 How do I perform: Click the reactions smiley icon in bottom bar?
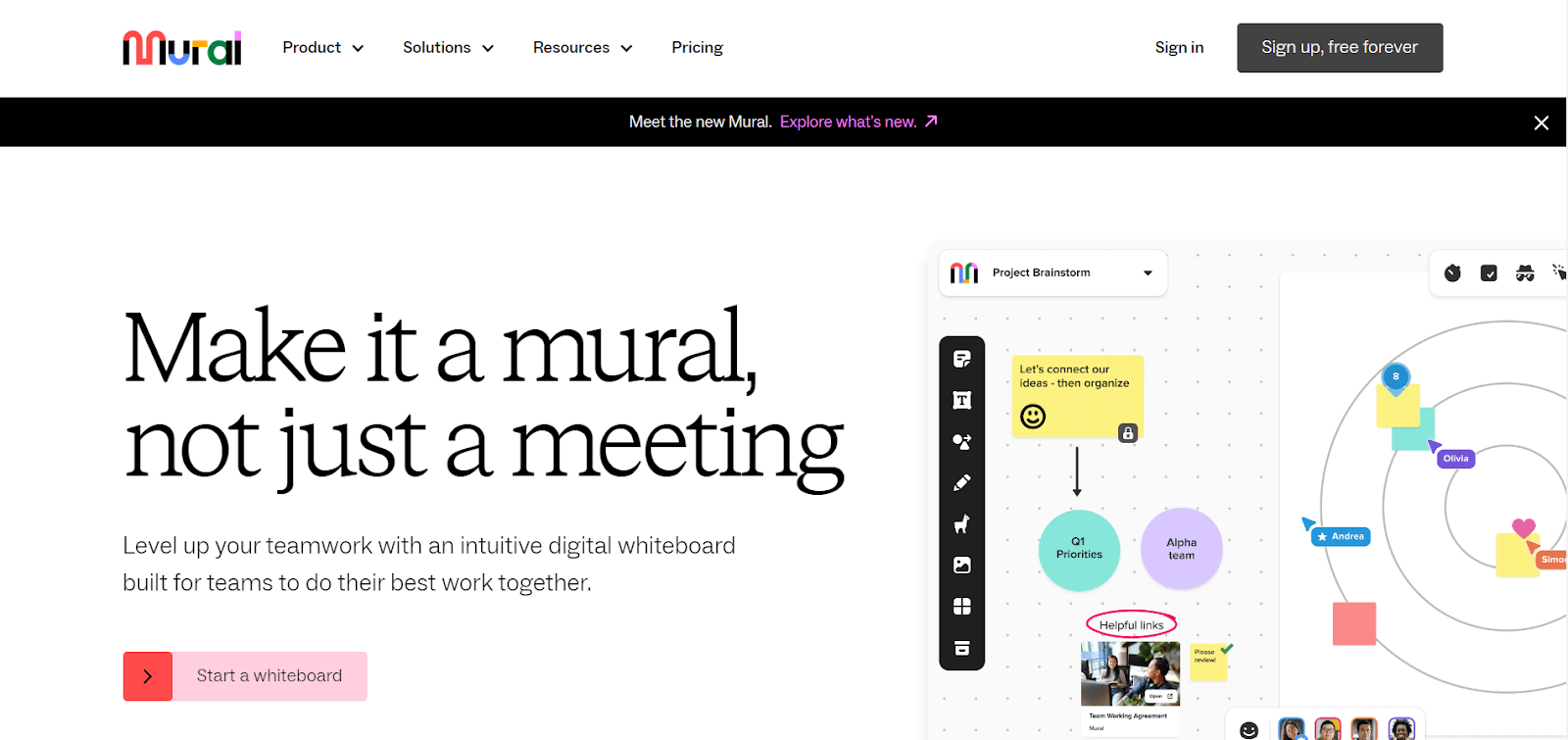click(x=1249, y=730)
